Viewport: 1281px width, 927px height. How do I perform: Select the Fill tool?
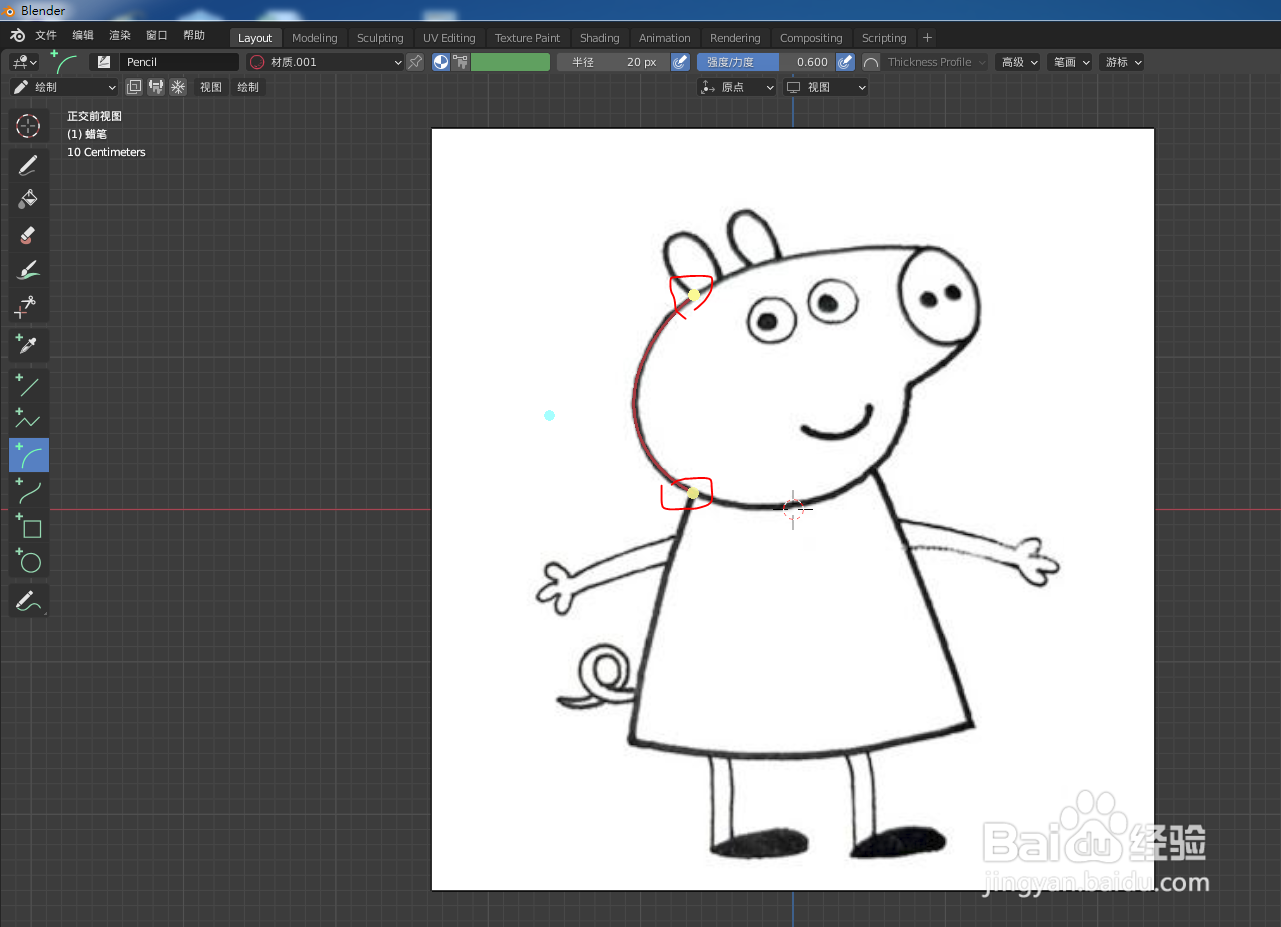[x=28, y=198]
